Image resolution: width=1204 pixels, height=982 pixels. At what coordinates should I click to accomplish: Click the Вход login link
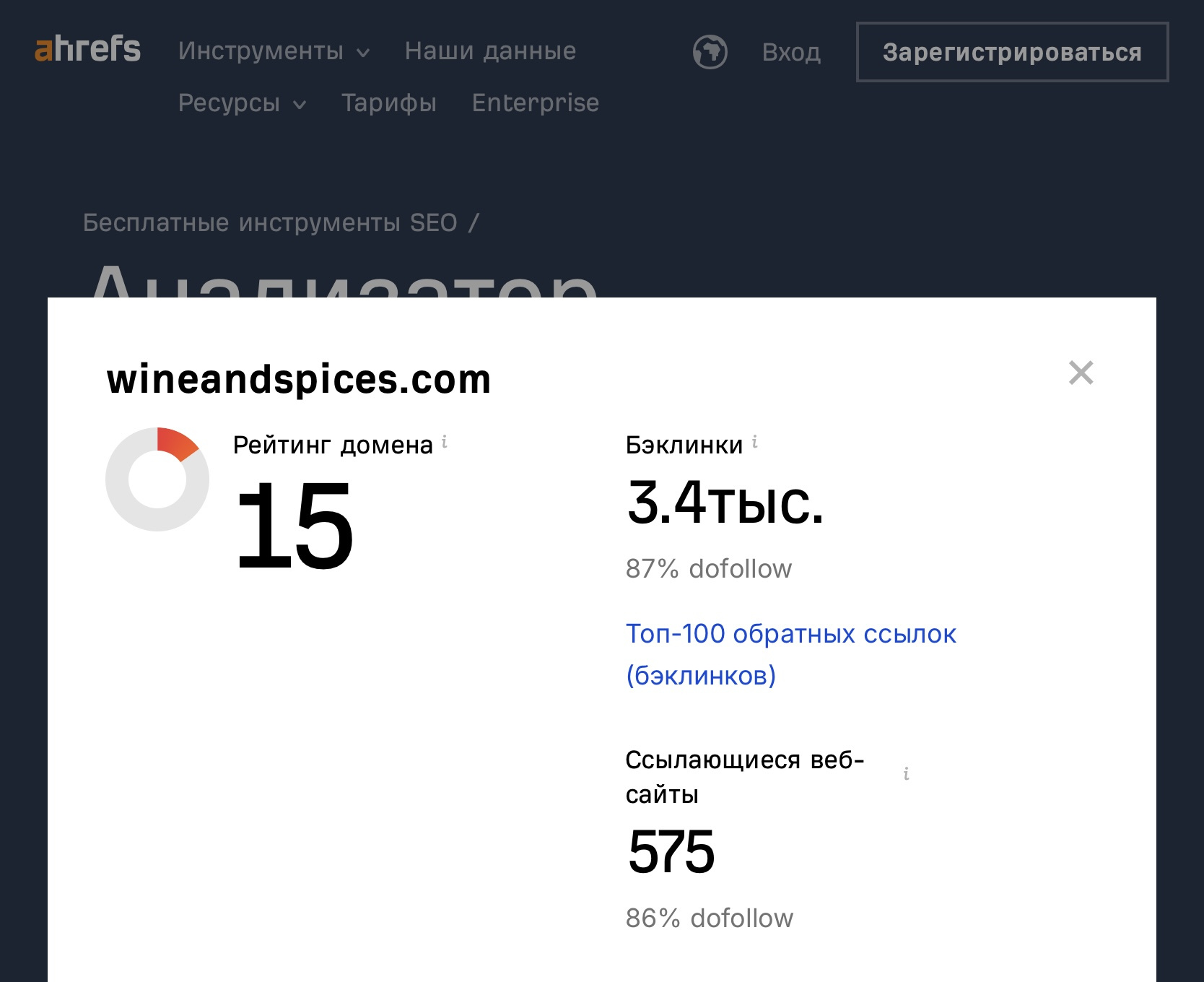pyautogui.click(x=792, y=53)
